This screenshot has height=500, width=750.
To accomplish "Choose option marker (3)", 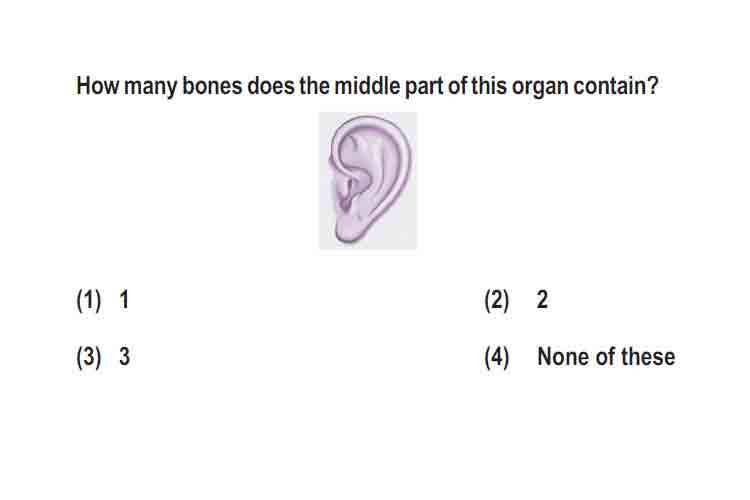I will [88, 357].
